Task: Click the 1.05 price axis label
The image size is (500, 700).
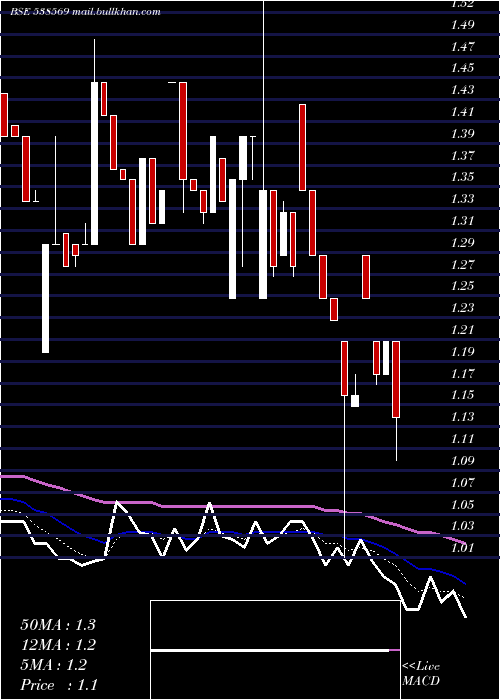Action: pos(462,504)
